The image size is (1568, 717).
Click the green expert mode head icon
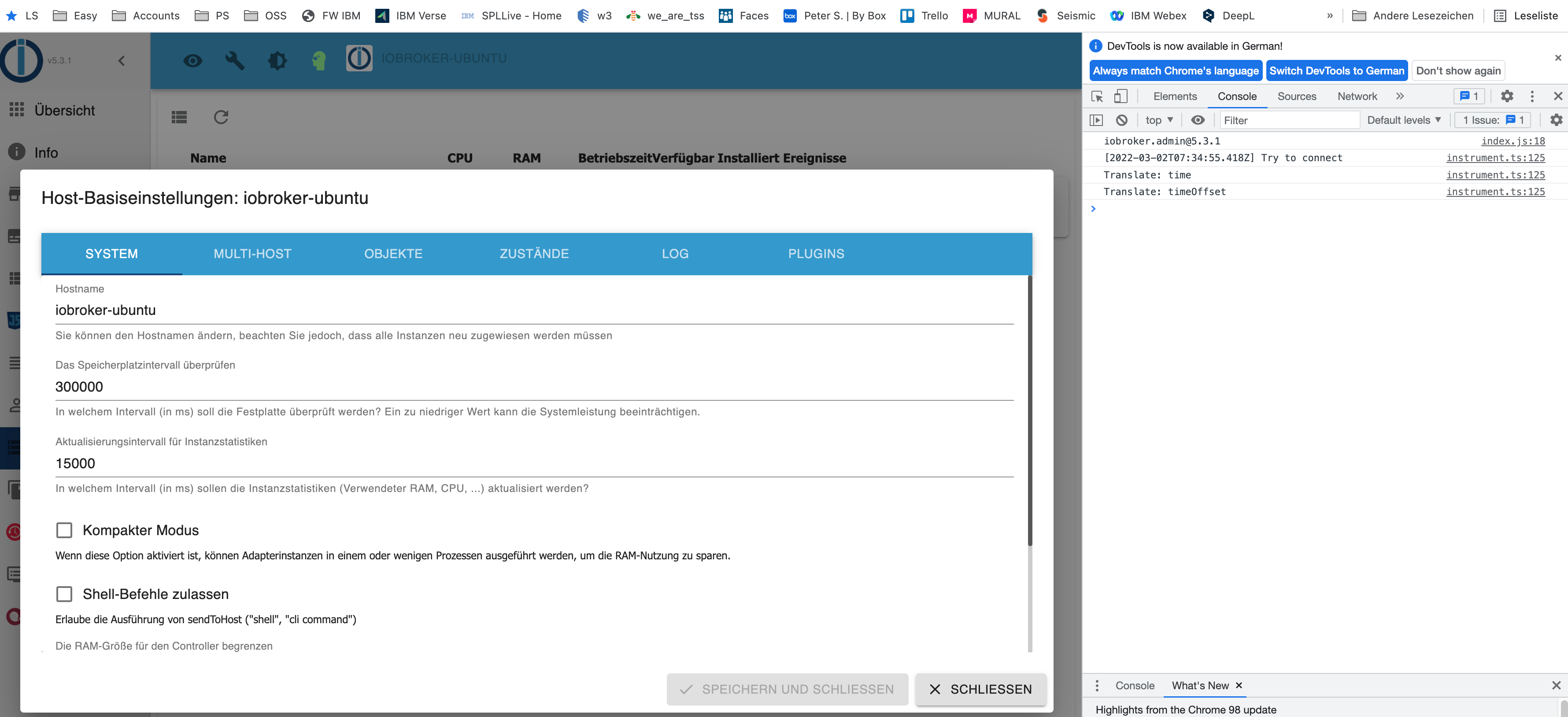click(319, 60)
